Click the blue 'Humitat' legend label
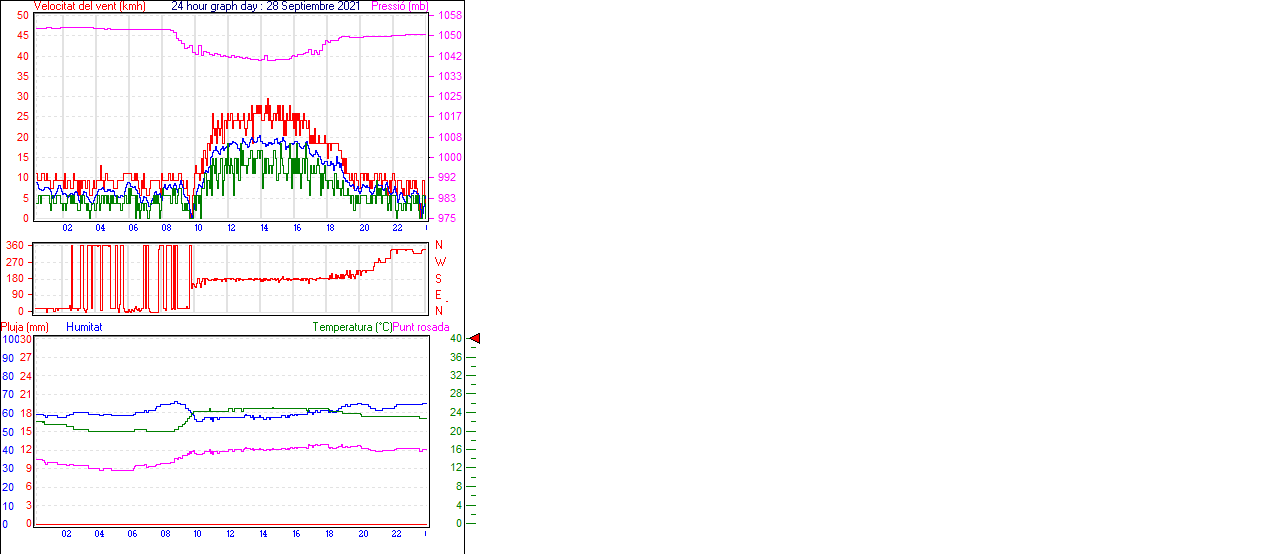Image resolution: width=1280 pixels, height=554 pixels. point(84,327)
